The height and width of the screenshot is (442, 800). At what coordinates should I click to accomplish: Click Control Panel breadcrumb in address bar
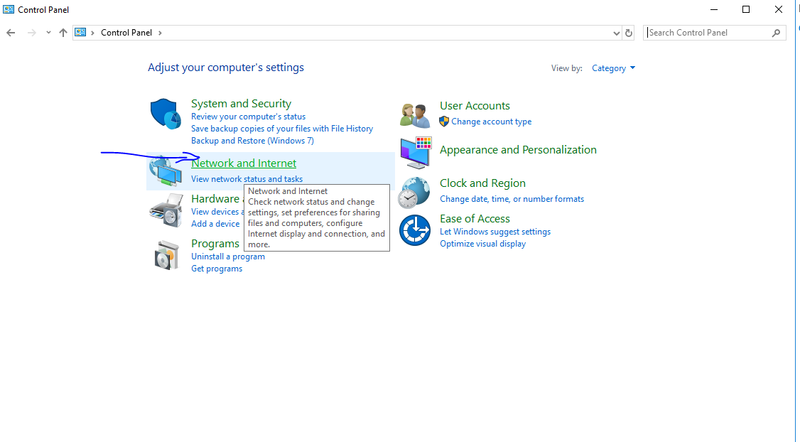pyautogui.click(x=127, y=33)
